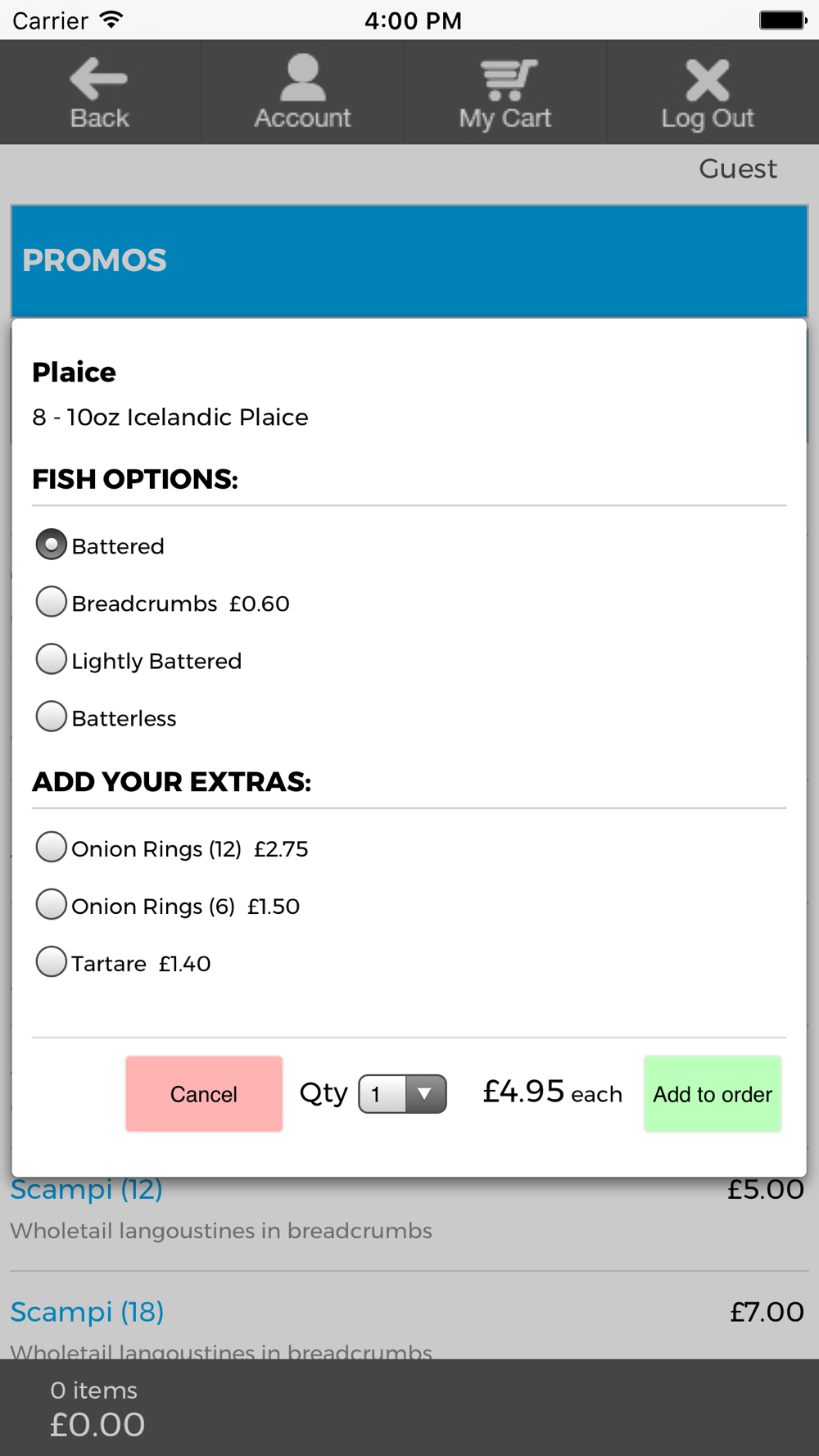This screenshot has width=819, height=1456.
Task: Tap the Log Out X icon
Action: click(708, 79)
